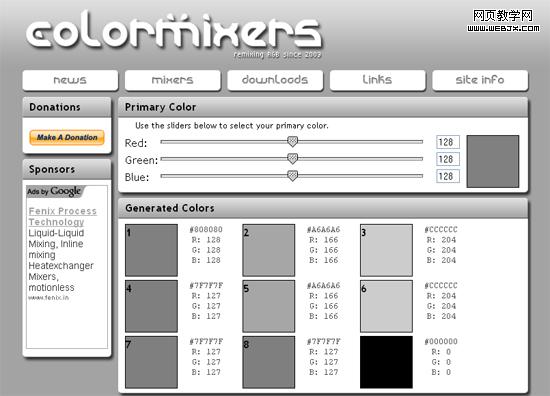Click the #7F7F7F hex of swatch 4
The width and height of the screenshot is (550, 396).
[206, 286]
